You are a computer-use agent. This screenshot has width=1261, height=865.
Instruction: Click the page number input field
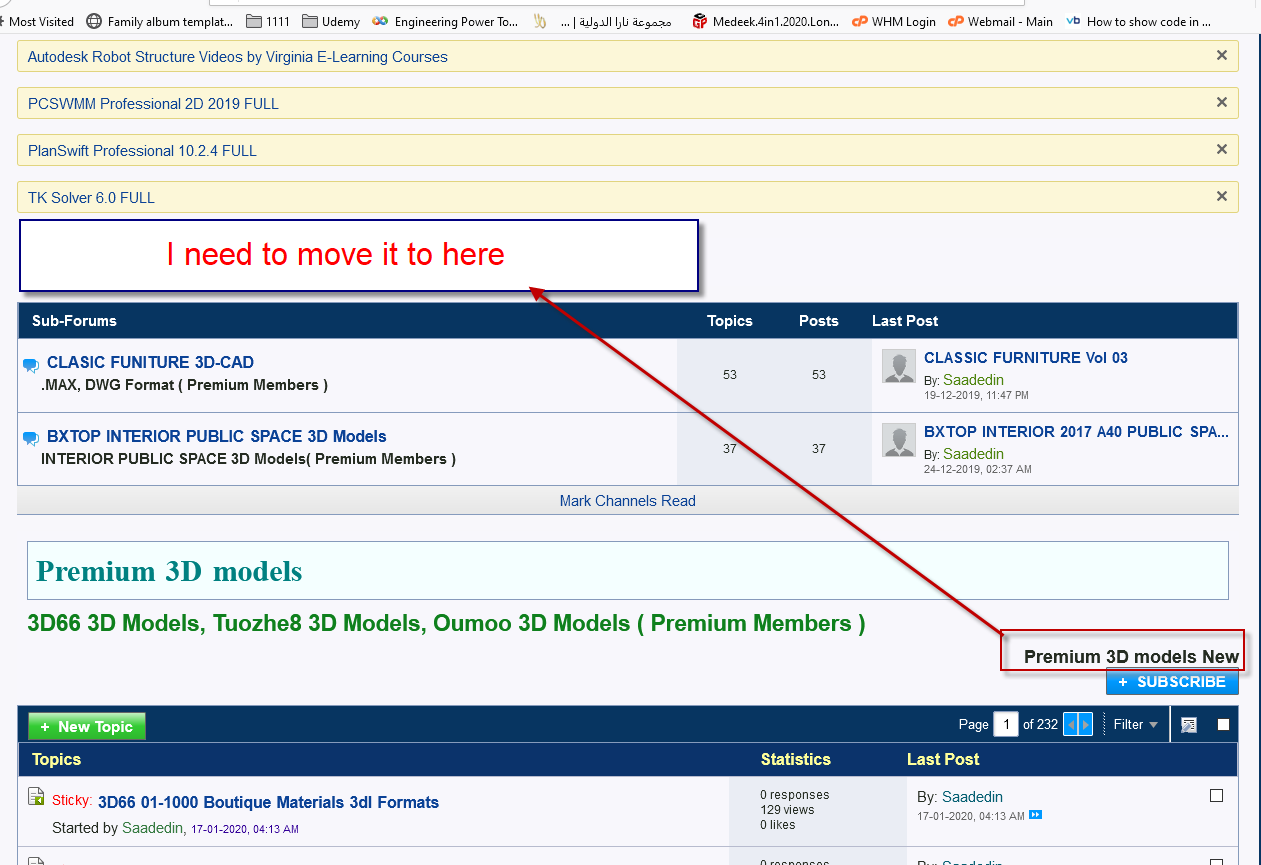pyautogui.click(x=1005, y=724)
